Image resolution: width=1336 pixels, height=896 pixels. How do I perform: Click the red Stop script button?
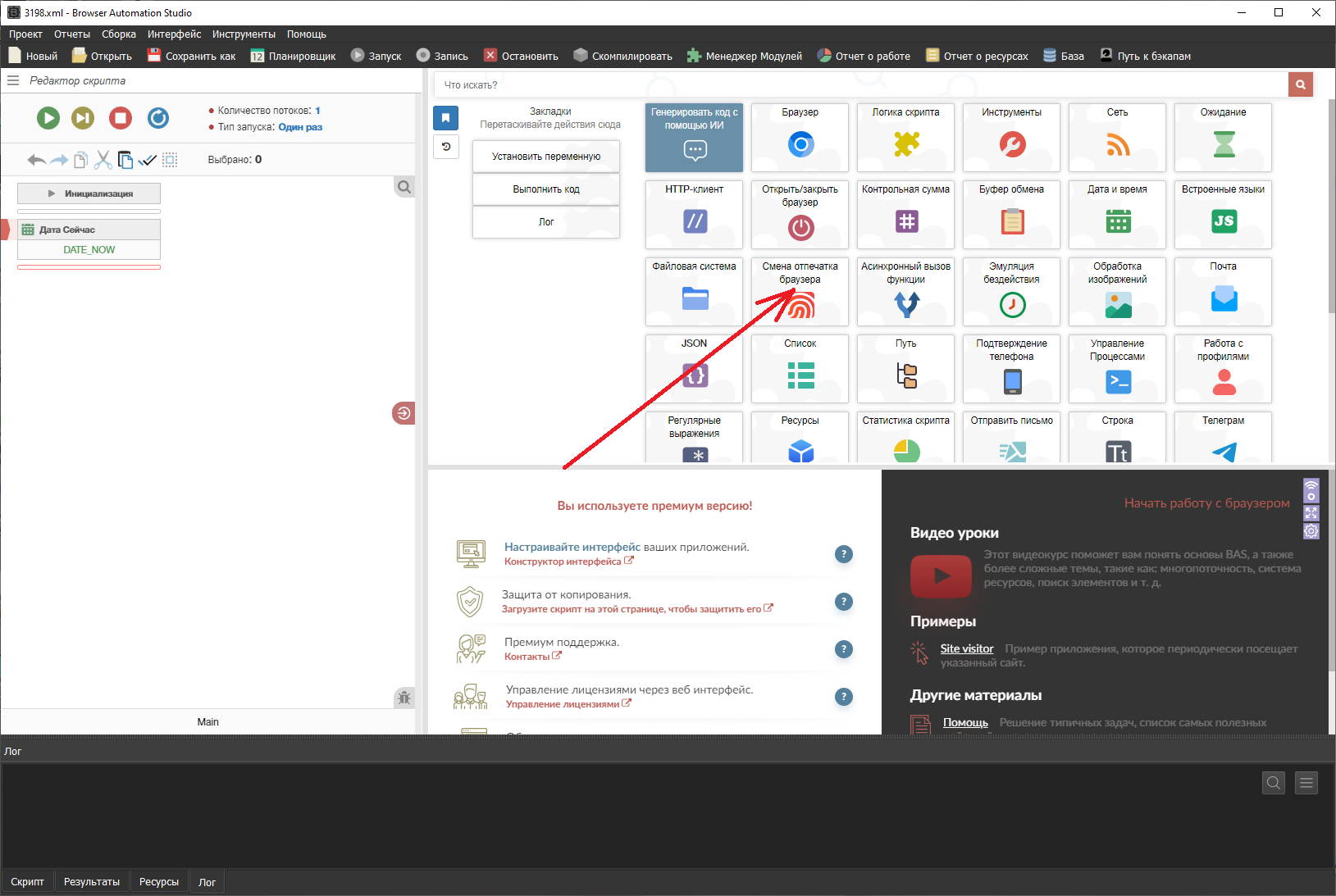pos(121,118)
